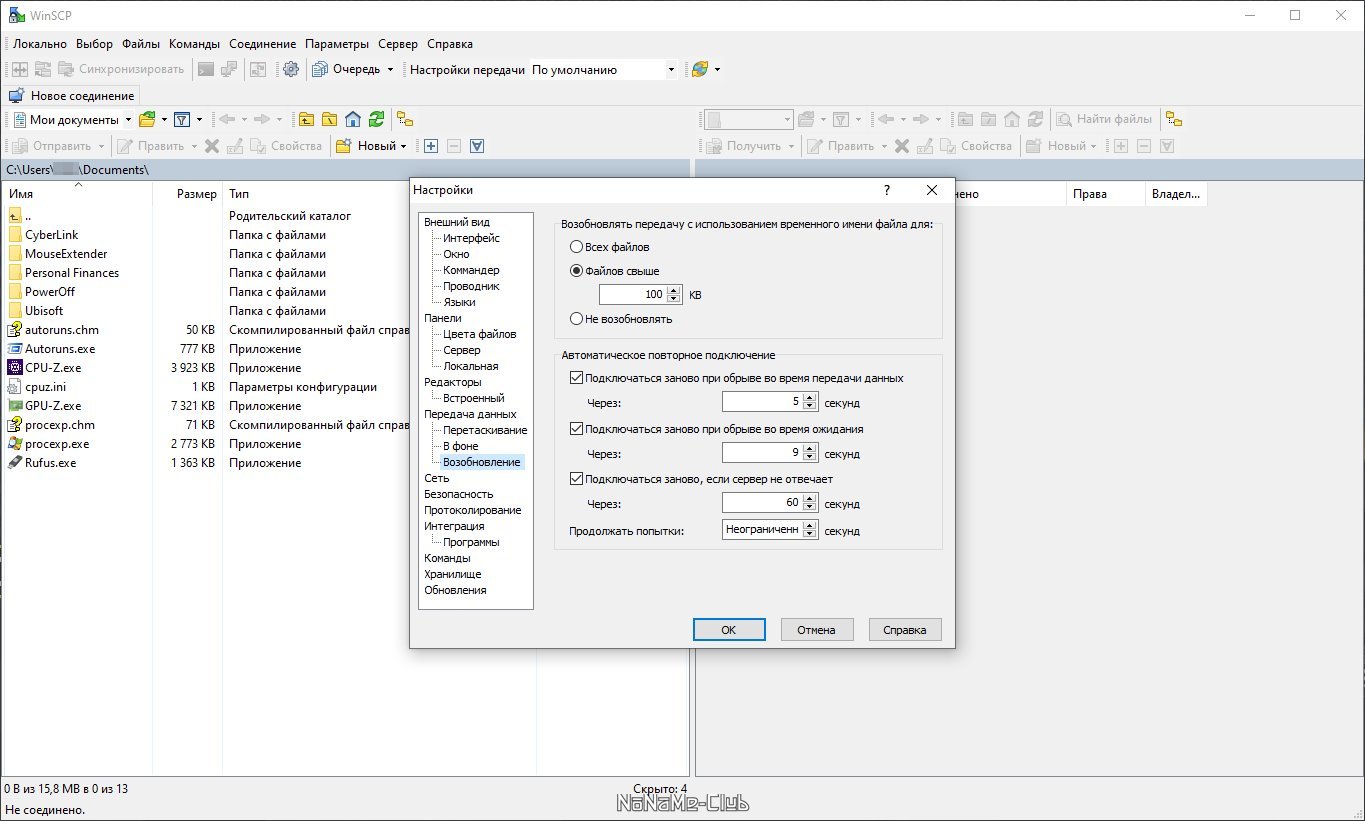1365x821 pixels.
Task: Expand arrow next to local open directory icon
Action: [164, 120]
